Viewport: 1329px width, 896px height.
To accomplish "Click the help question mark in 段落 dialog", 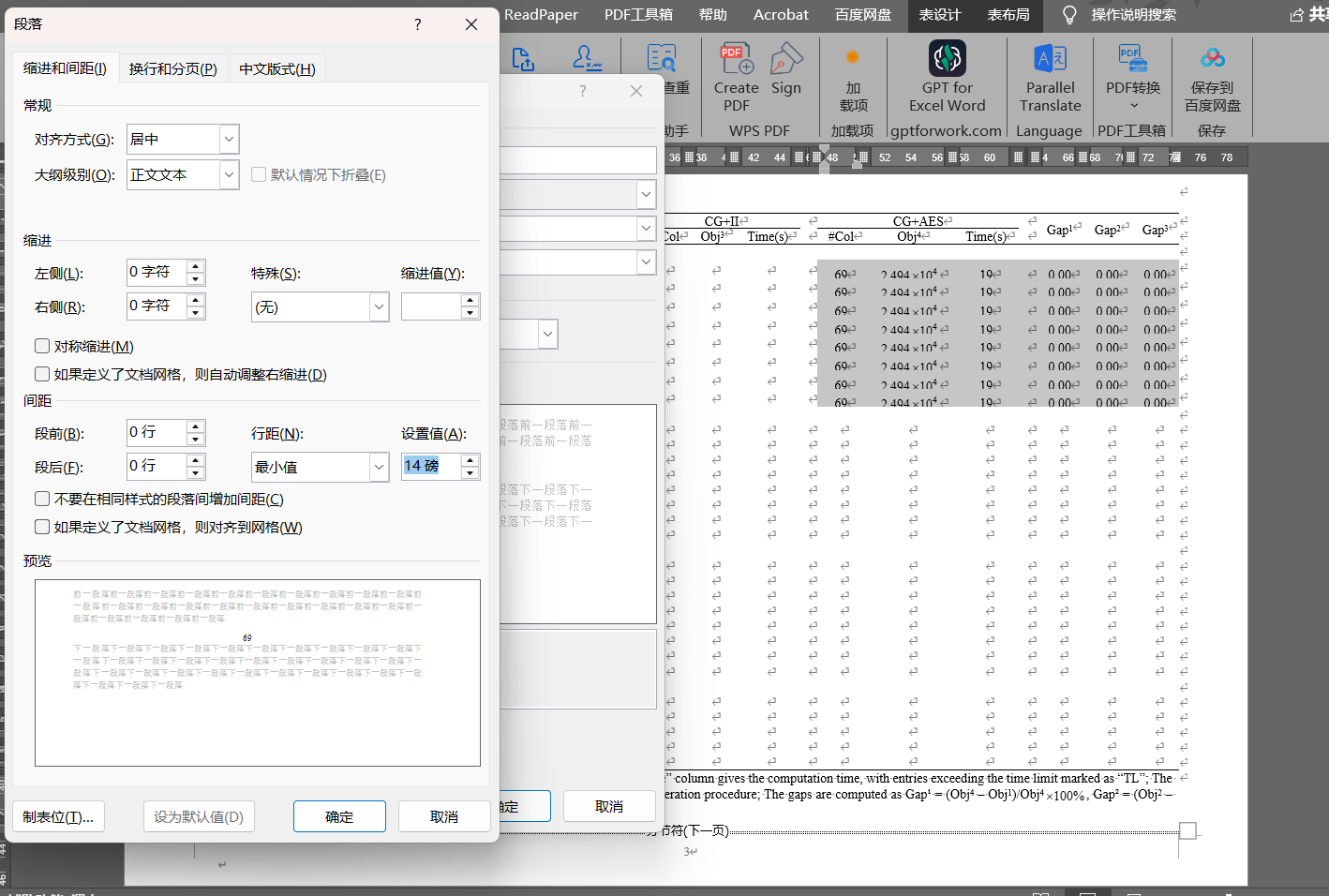I will [418, 24].
